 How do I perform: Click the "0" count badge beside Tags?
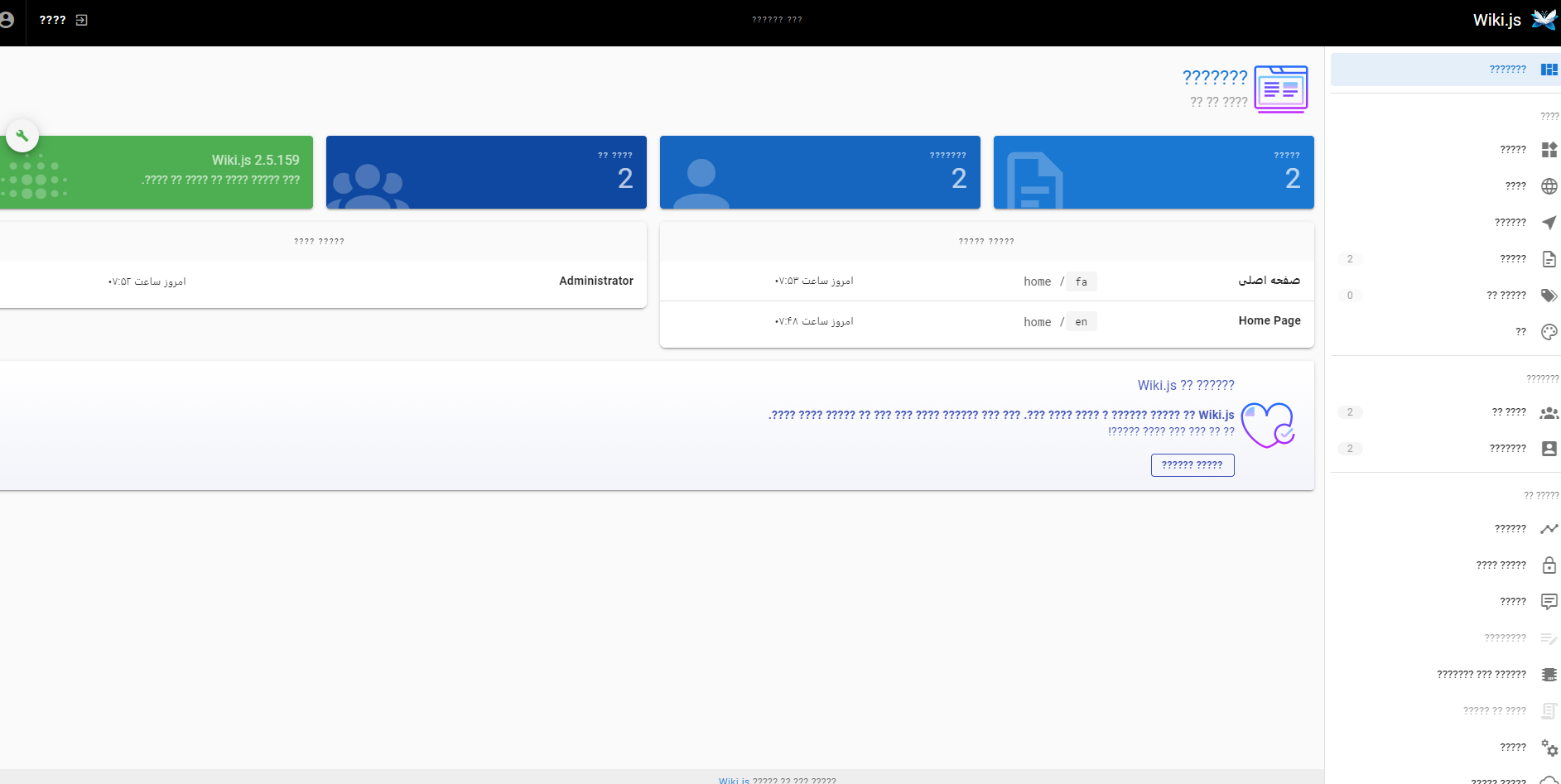click(x=1350, y=296)
